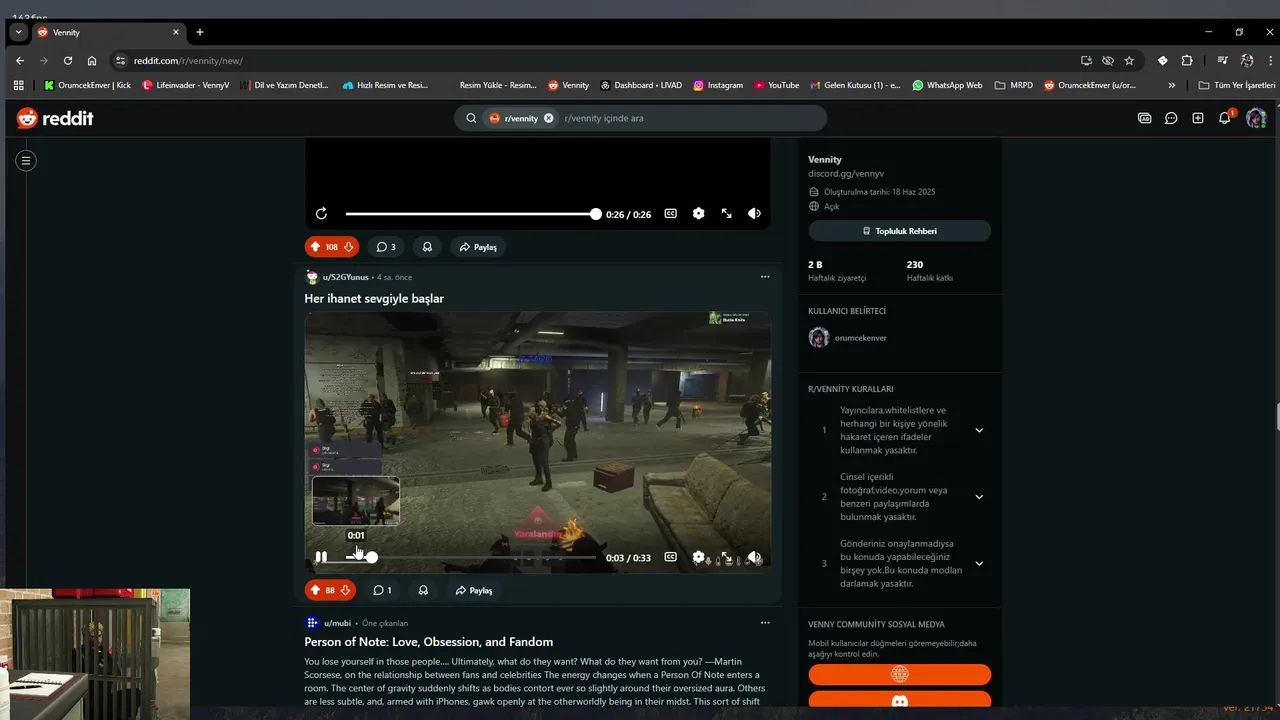Click Topluluk Rehberi community guide button
Screen dimensions: 1280x720
coord(899,231)
